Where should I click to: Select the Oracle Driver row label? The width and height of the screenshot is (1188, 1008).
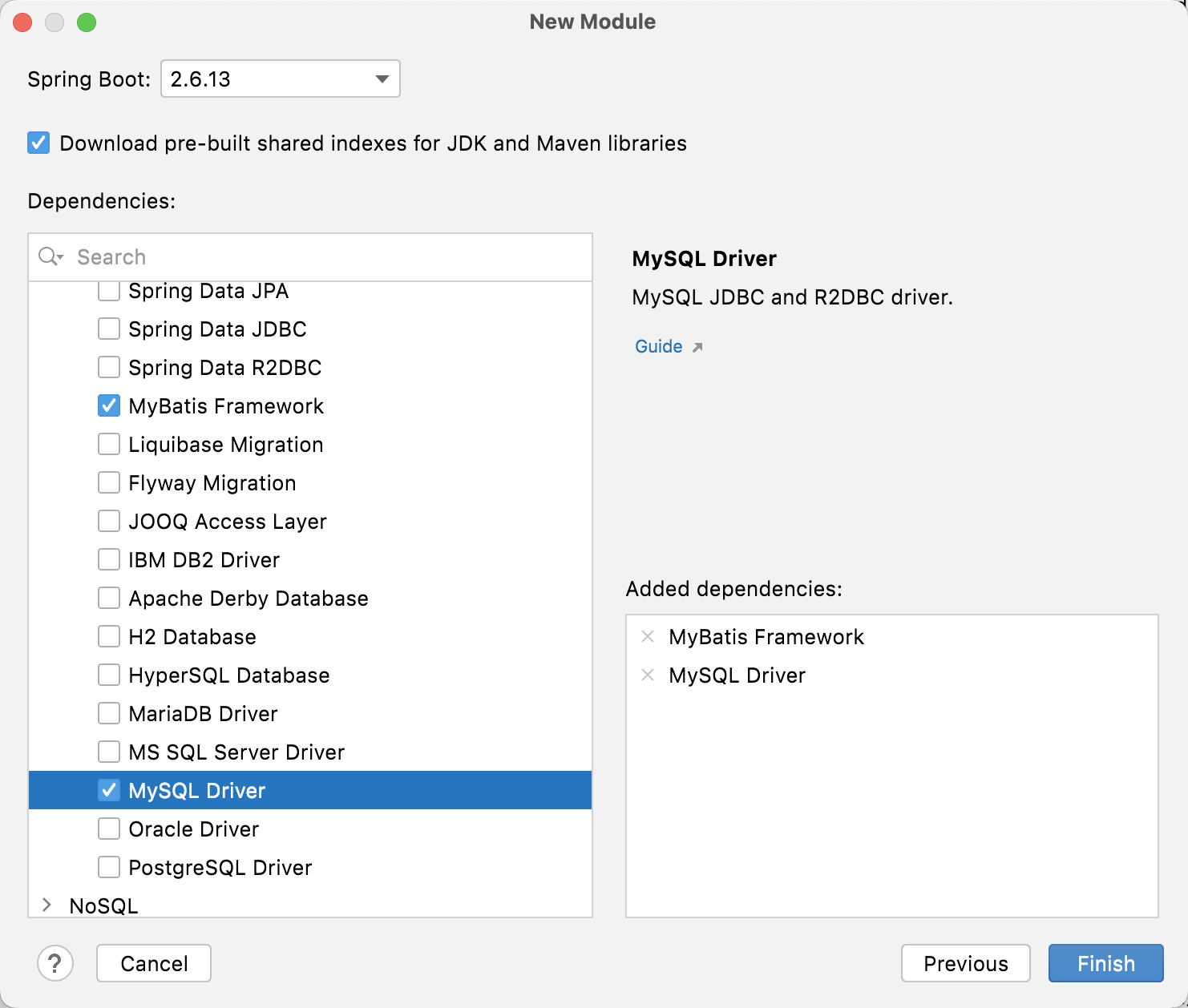click(194, 829)
